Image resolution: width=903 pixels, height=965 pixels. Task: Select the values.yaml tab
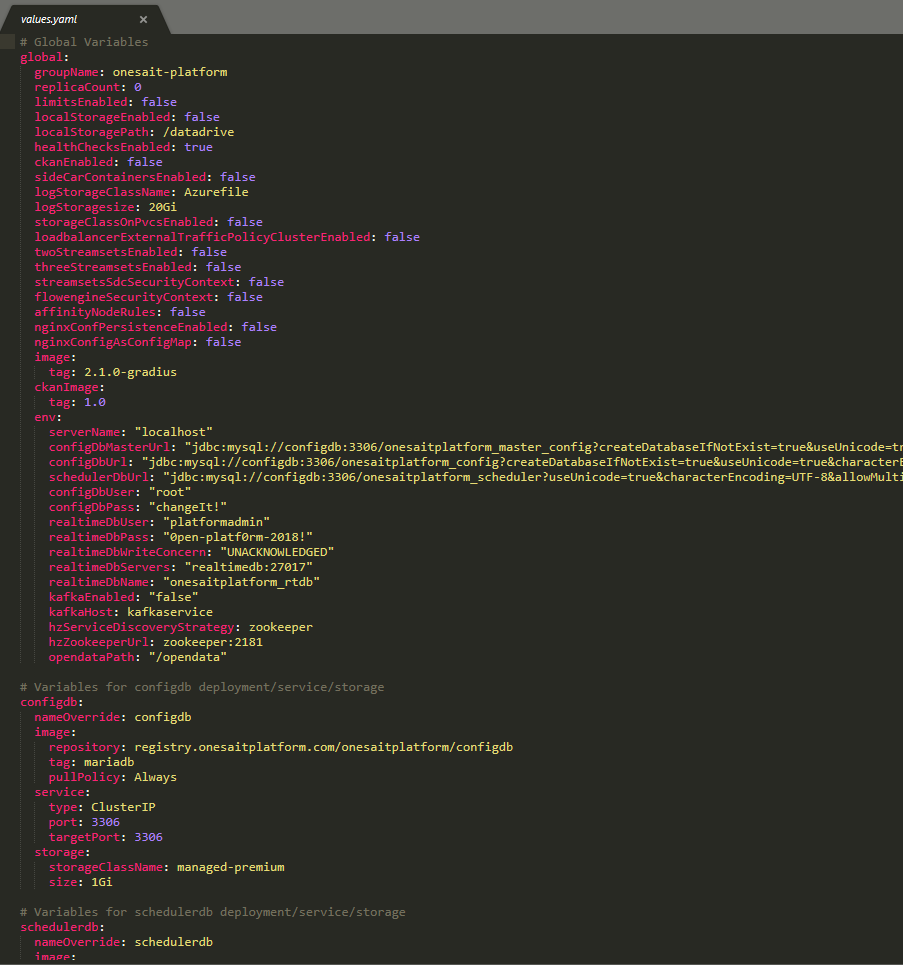pos(84,19)
